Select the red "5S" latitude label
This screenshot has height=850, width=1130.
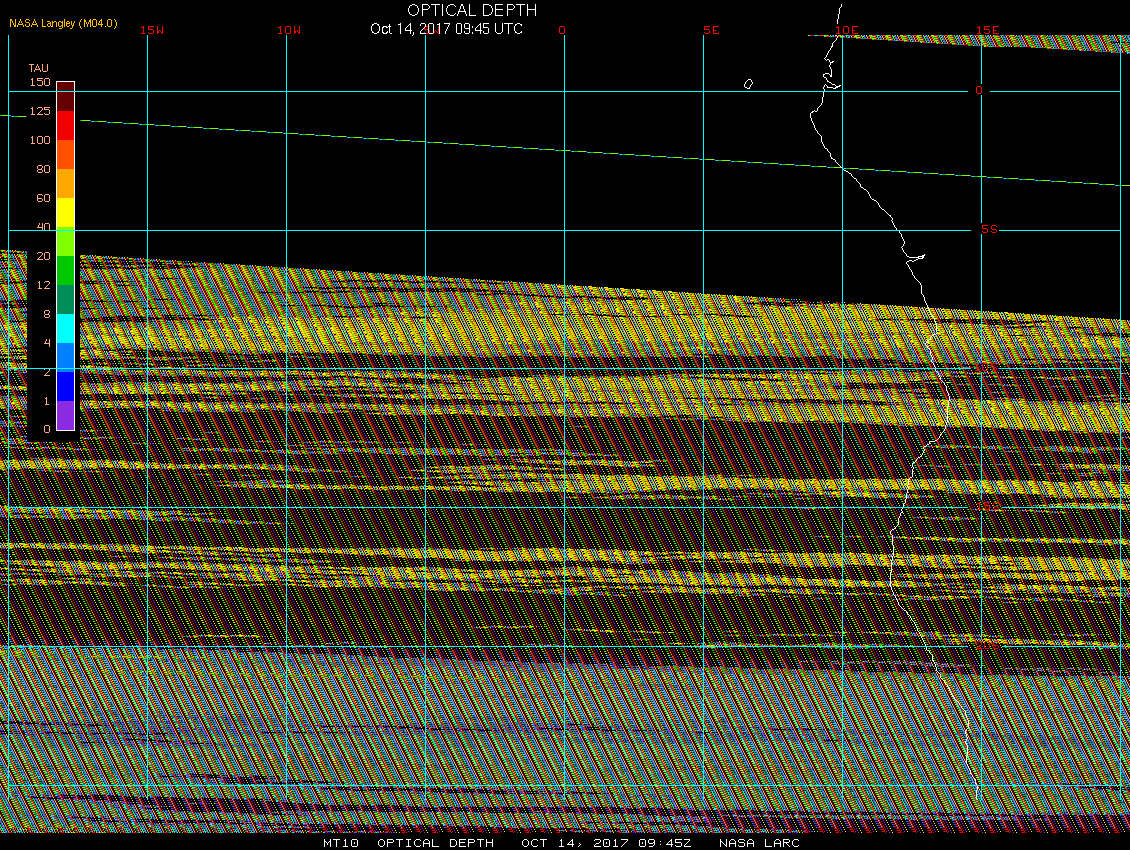click(989, 229)
